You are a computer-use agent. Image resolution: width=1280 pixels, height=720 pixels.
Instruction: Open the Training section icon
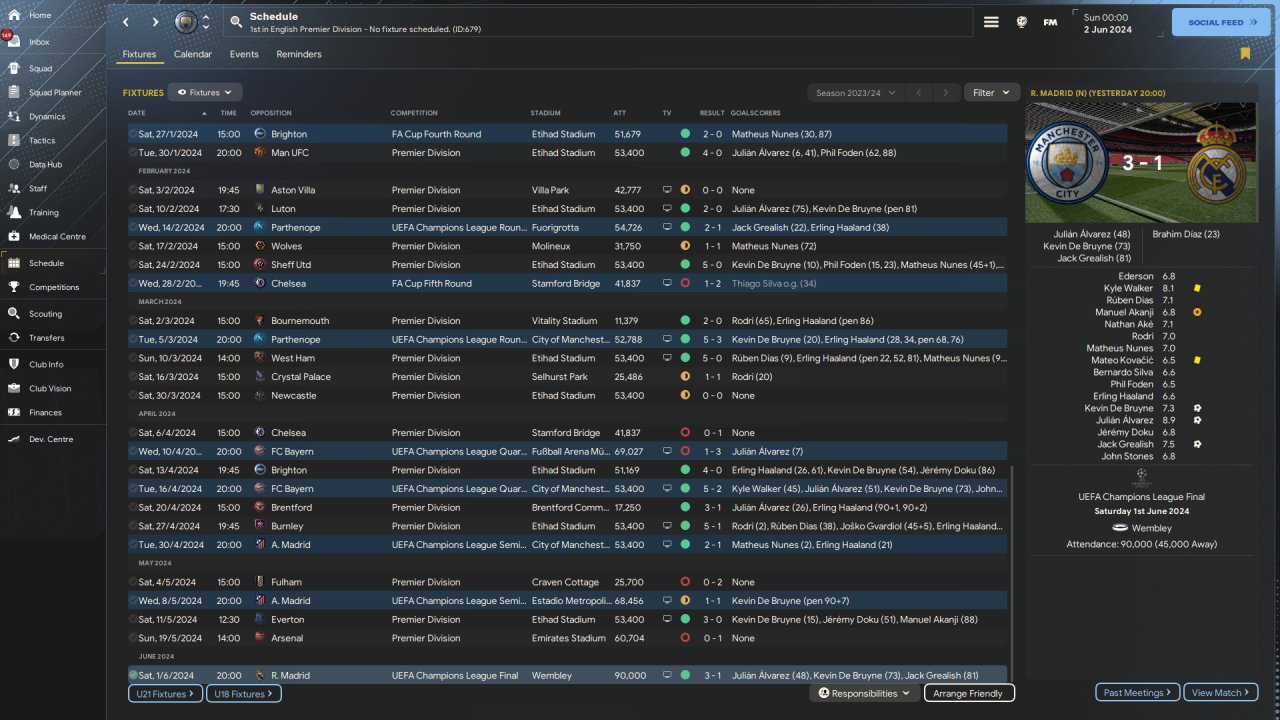(14, 212)
